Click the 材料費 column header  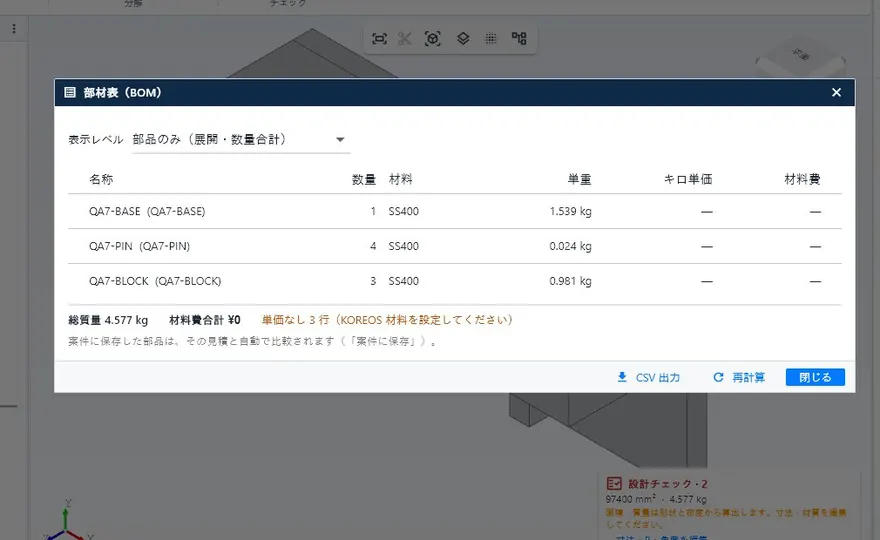click(802, 180)
